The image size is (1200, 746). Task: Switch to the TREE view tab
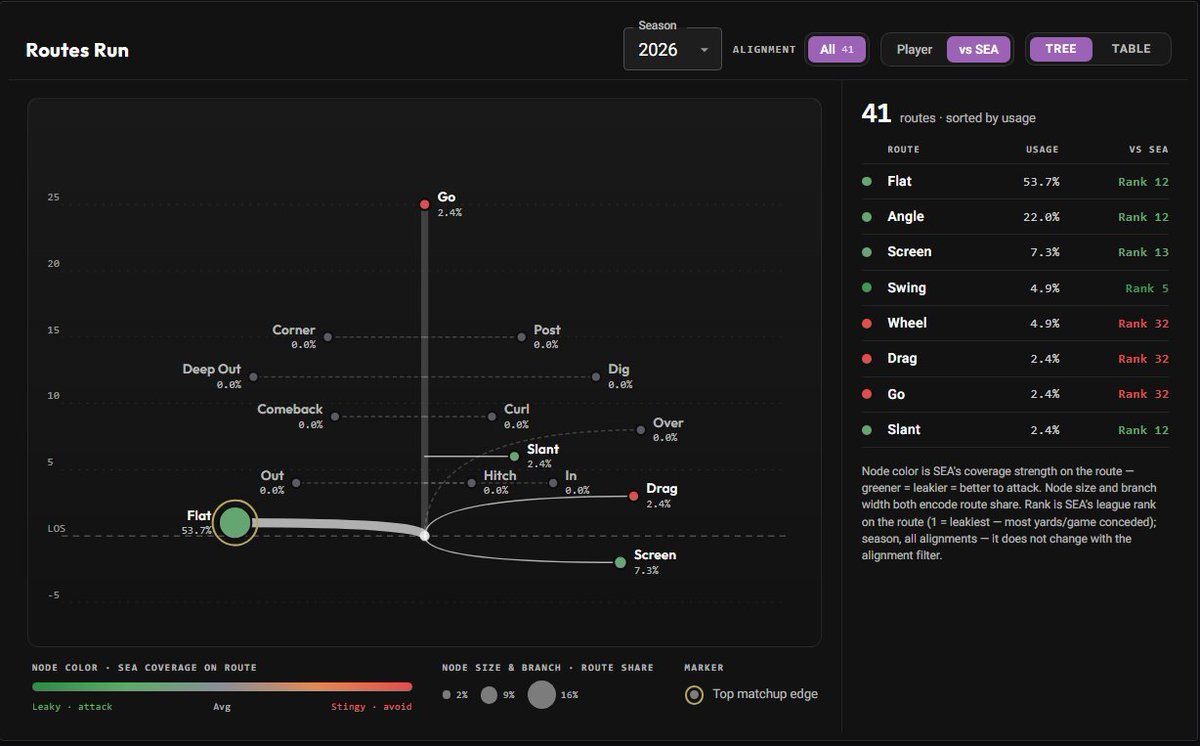(x=1061, y=48)
